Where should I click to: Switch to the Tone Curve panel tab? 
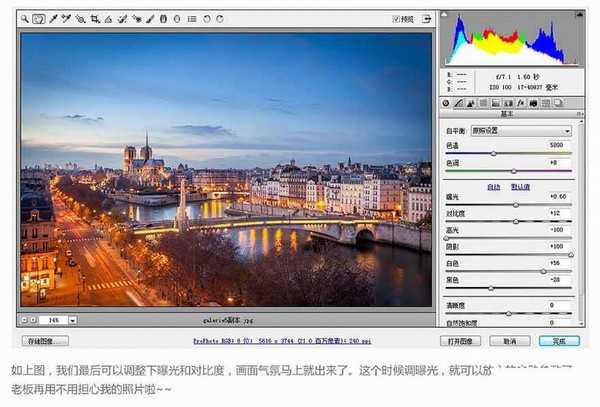(x=458, y=103)
